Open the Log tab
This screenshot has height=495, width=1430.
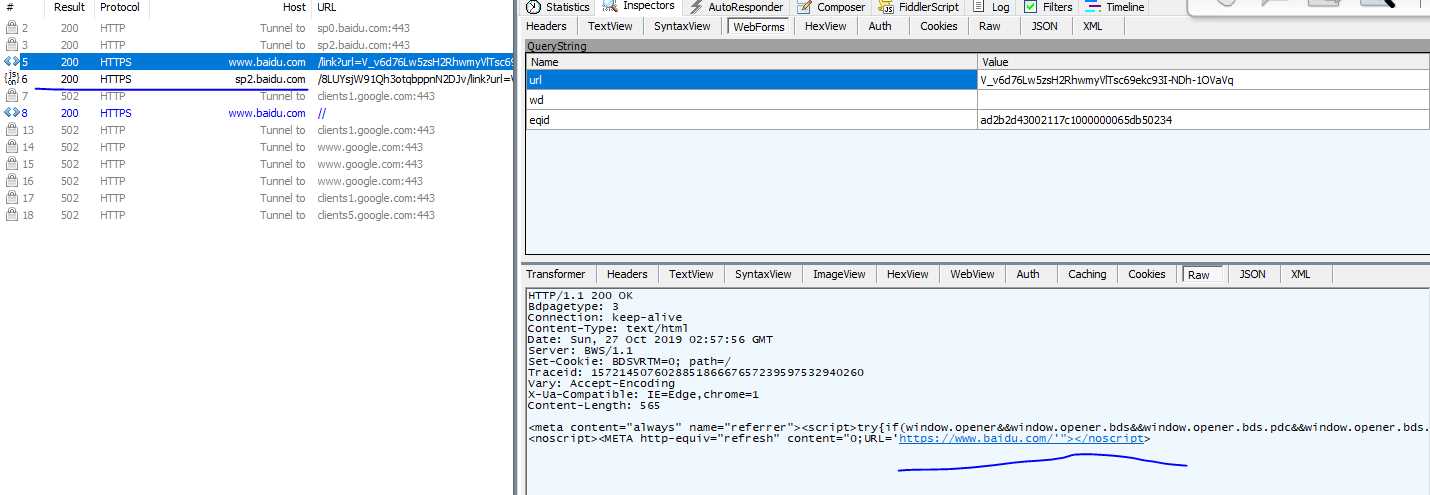coord(991,7)
